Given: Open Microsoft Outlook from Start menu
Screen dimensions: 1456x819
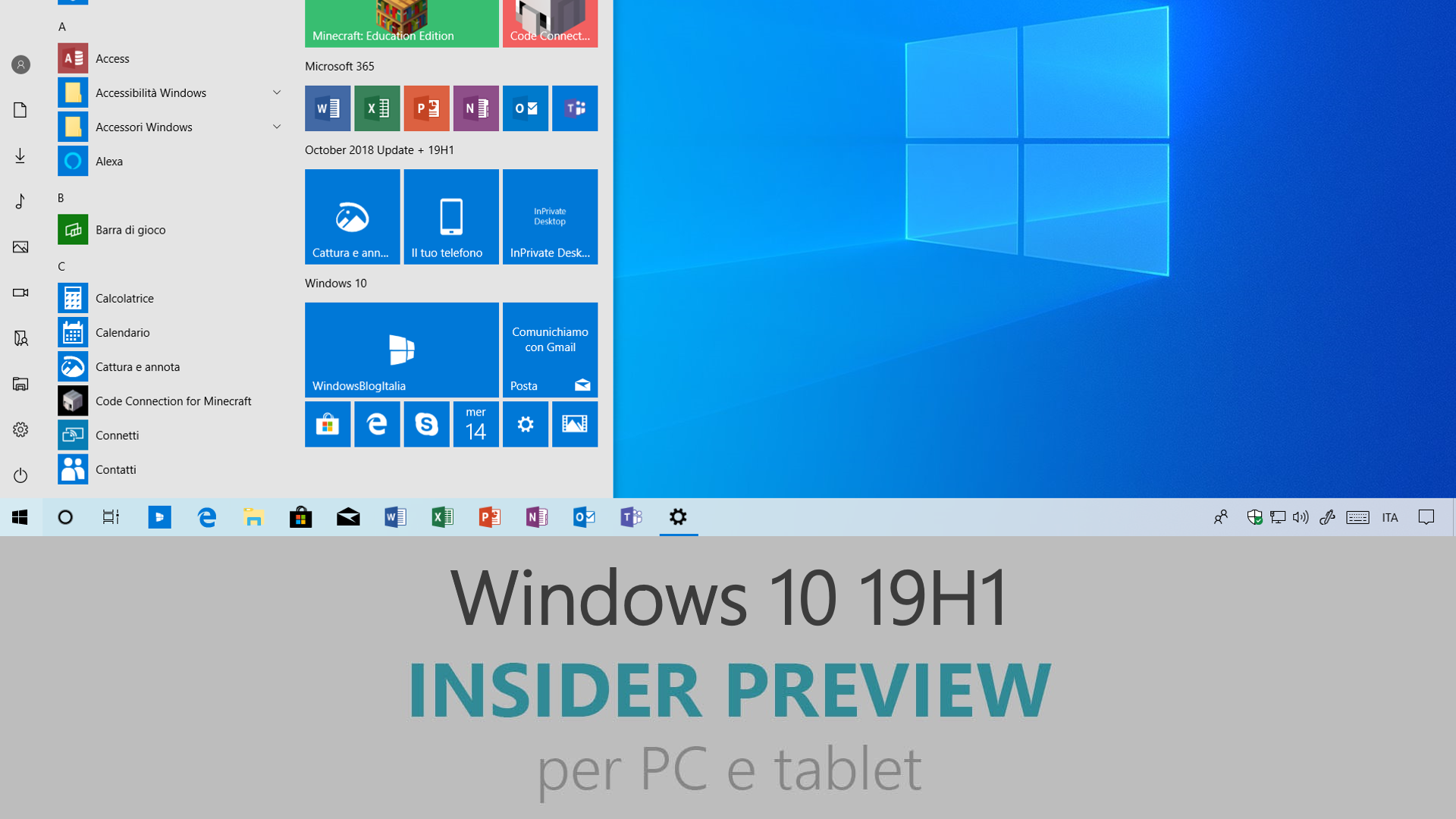Looking at the screenshot, I should [524, 108].
